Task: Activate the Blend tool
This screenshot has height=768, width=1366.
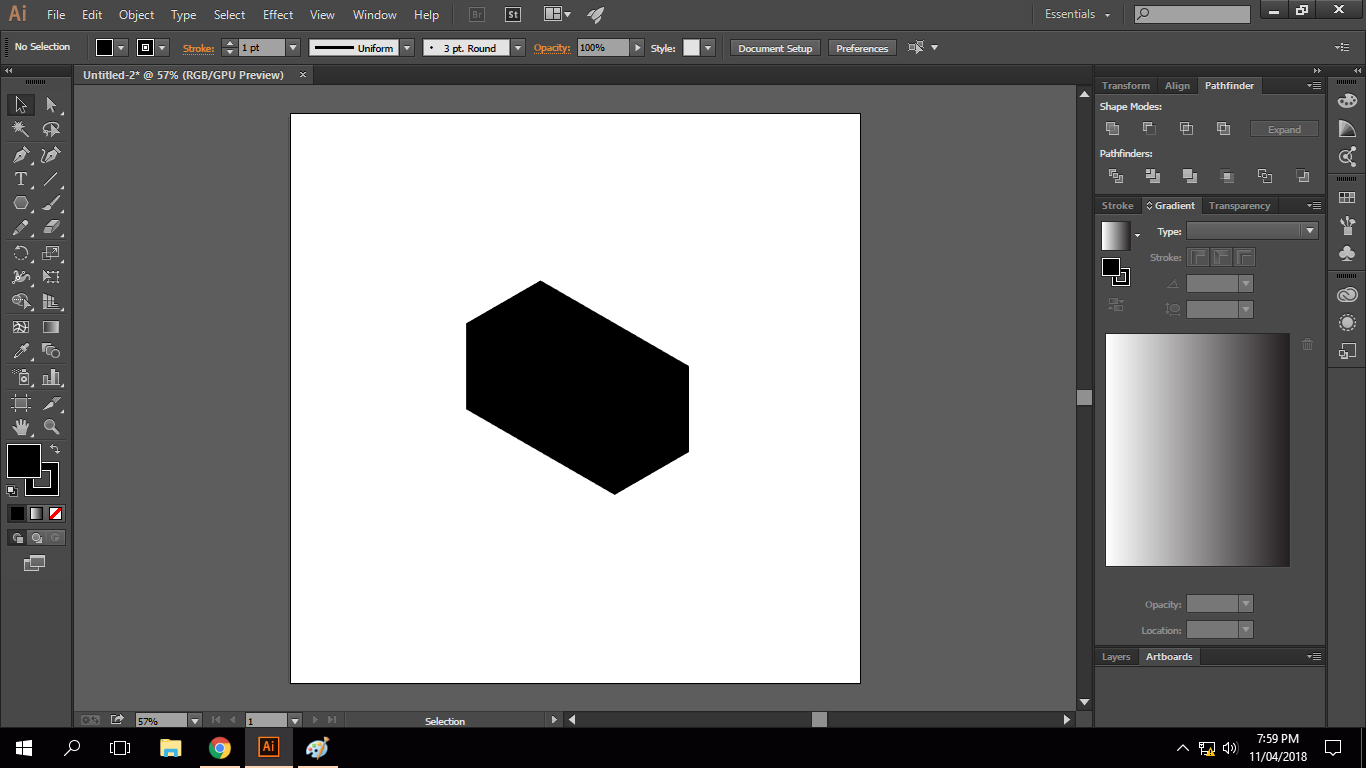Action: pyautogui.click(x=51, y=351)
